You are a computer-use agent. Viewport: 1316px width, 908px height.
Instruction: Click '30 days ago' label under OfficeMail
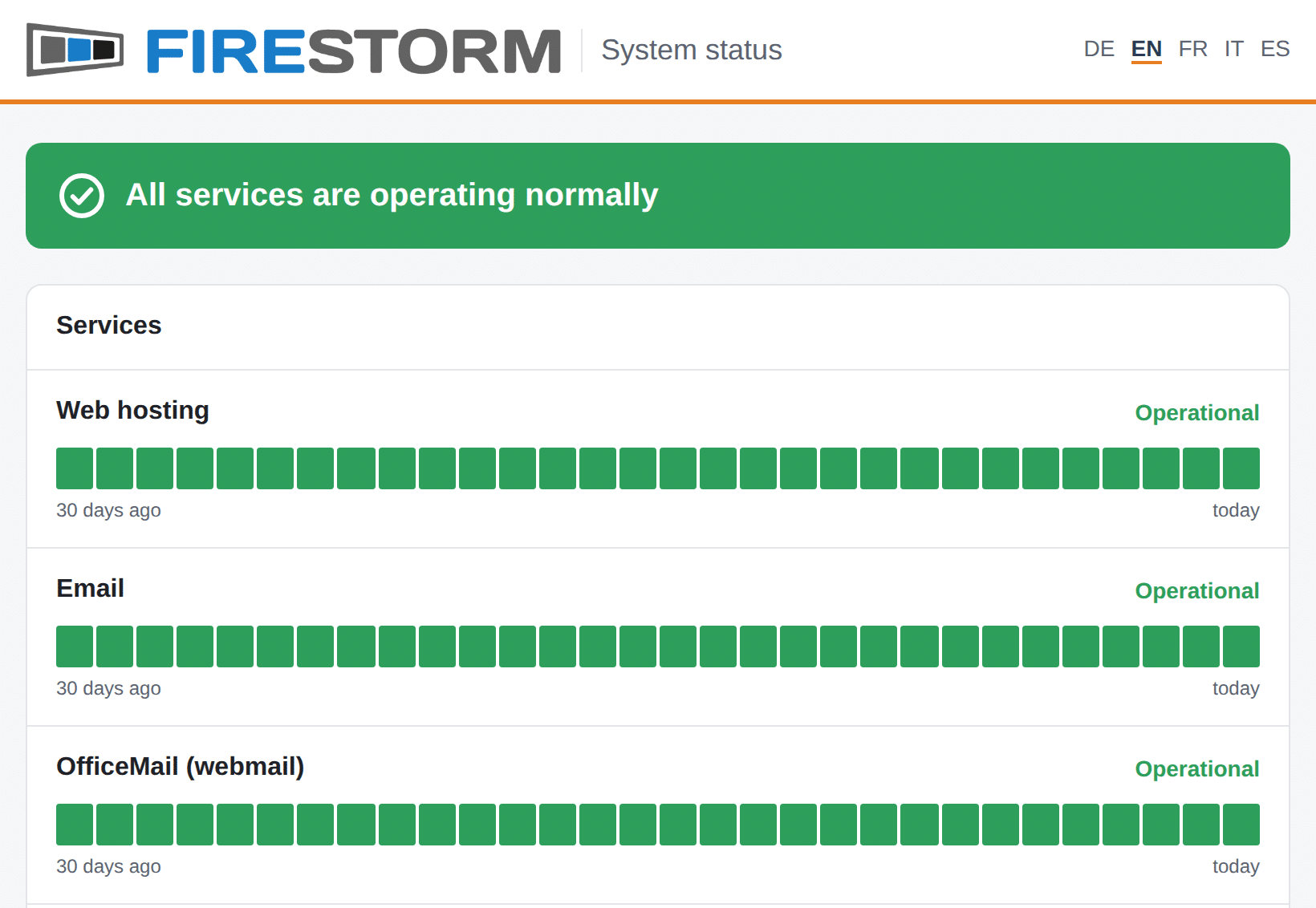pyautogui.click(x=108, y=867)
